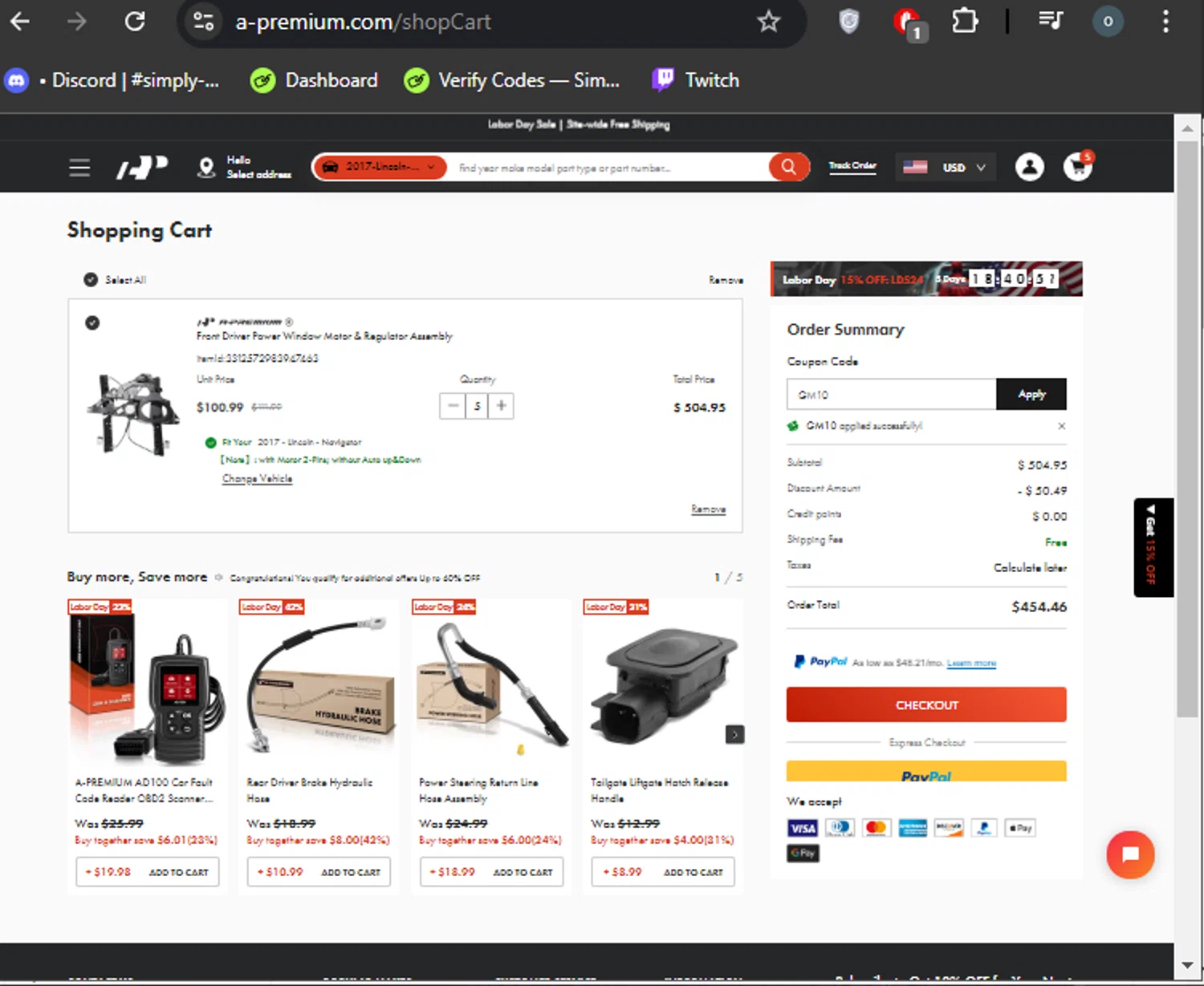Increase quantity with the plus button
The image size is (1204, 986).
(501, 406)
